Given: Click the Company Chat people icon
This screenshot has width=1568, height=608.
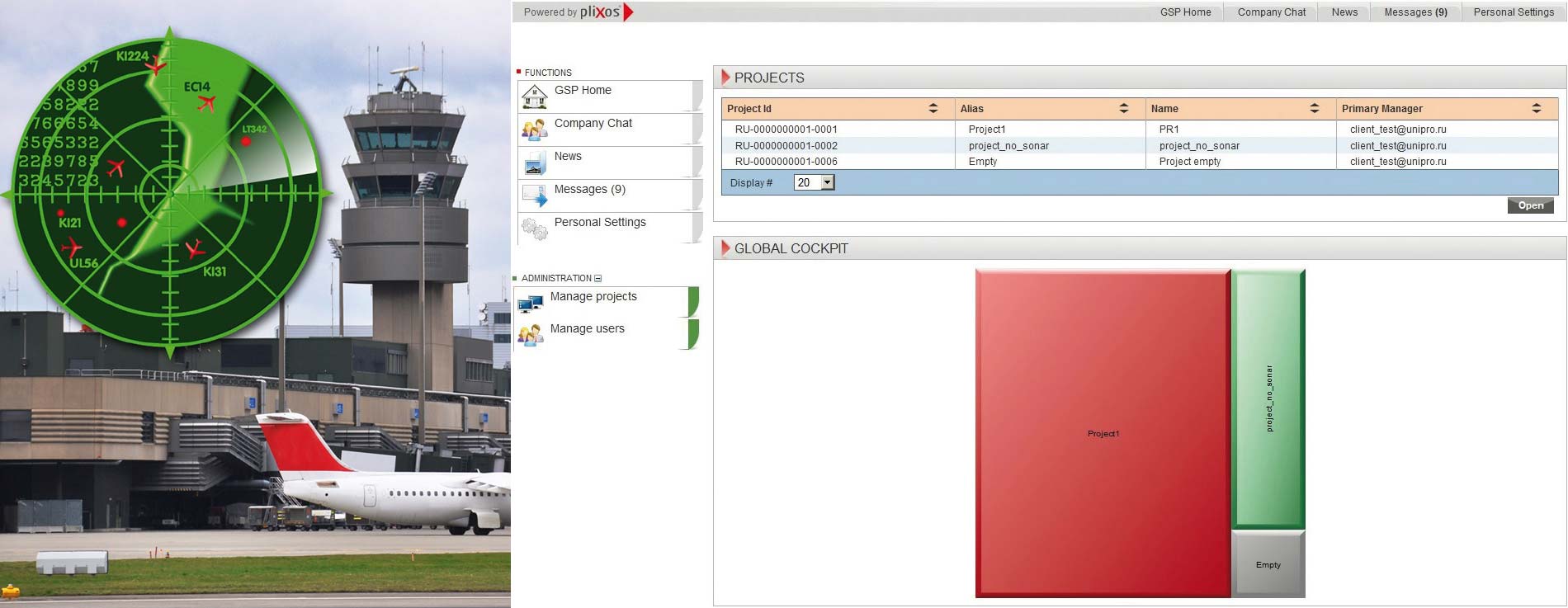Looking at the screenshot, I should tap(535, 130).
